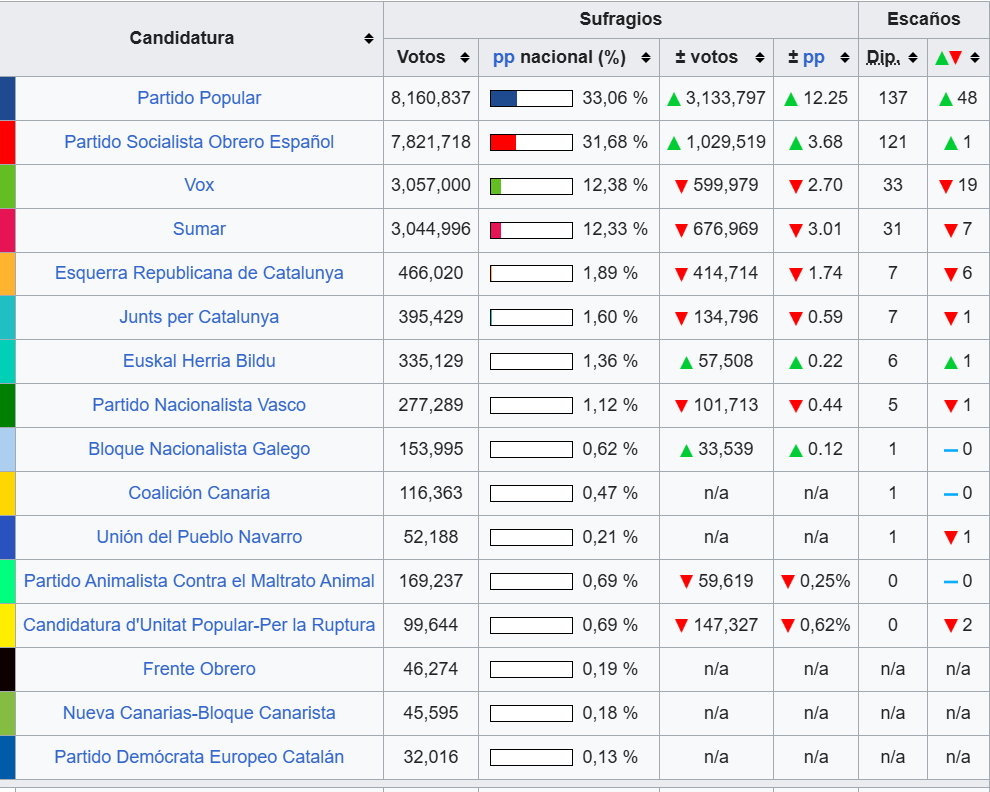This screenshot has height=792, width=990.
Task: Open Partido Animalista Contra el Maltrato Animal
Action: [x=199, y=580]
